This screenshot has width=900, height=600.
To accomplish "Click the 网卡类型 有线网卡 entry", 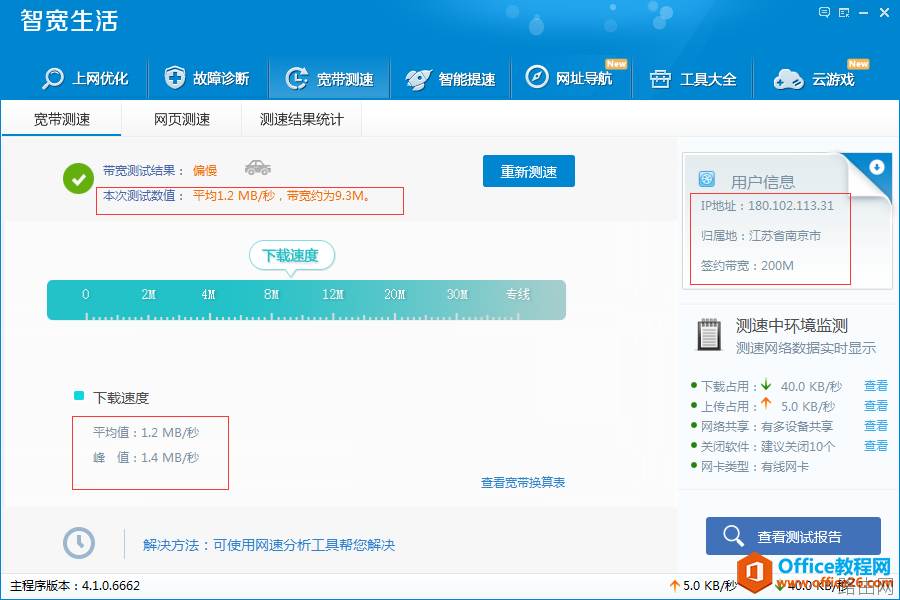I will pyautogui.click(x=754, y=467).
